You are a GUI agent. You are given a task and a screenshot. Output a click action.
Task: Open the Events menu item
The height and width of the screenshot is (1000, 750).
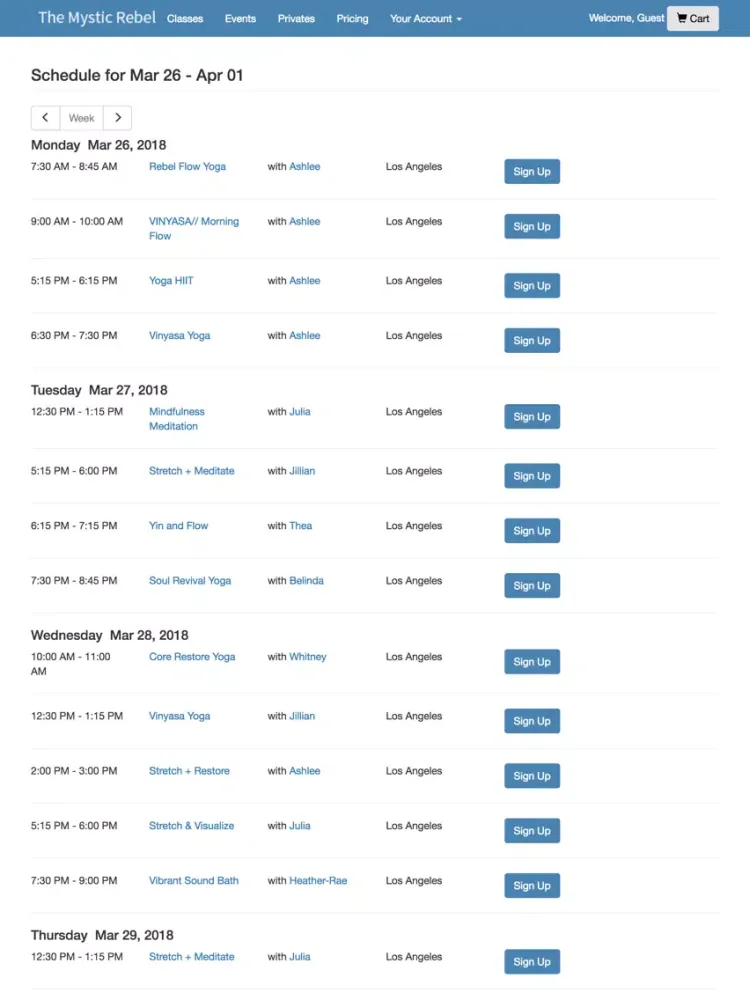pos(240,19)
